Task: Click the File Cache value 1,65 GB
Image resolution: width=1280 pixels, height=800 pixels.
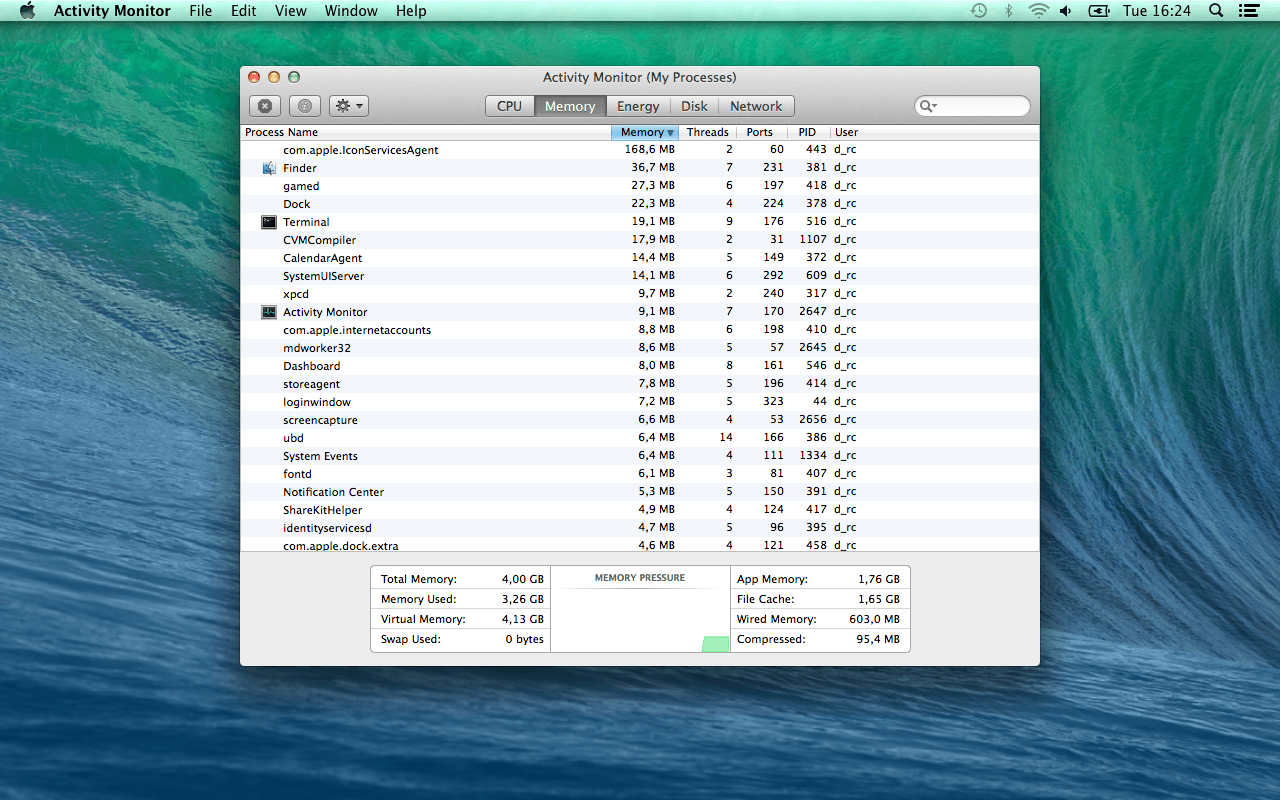Action: coord(879,599)
